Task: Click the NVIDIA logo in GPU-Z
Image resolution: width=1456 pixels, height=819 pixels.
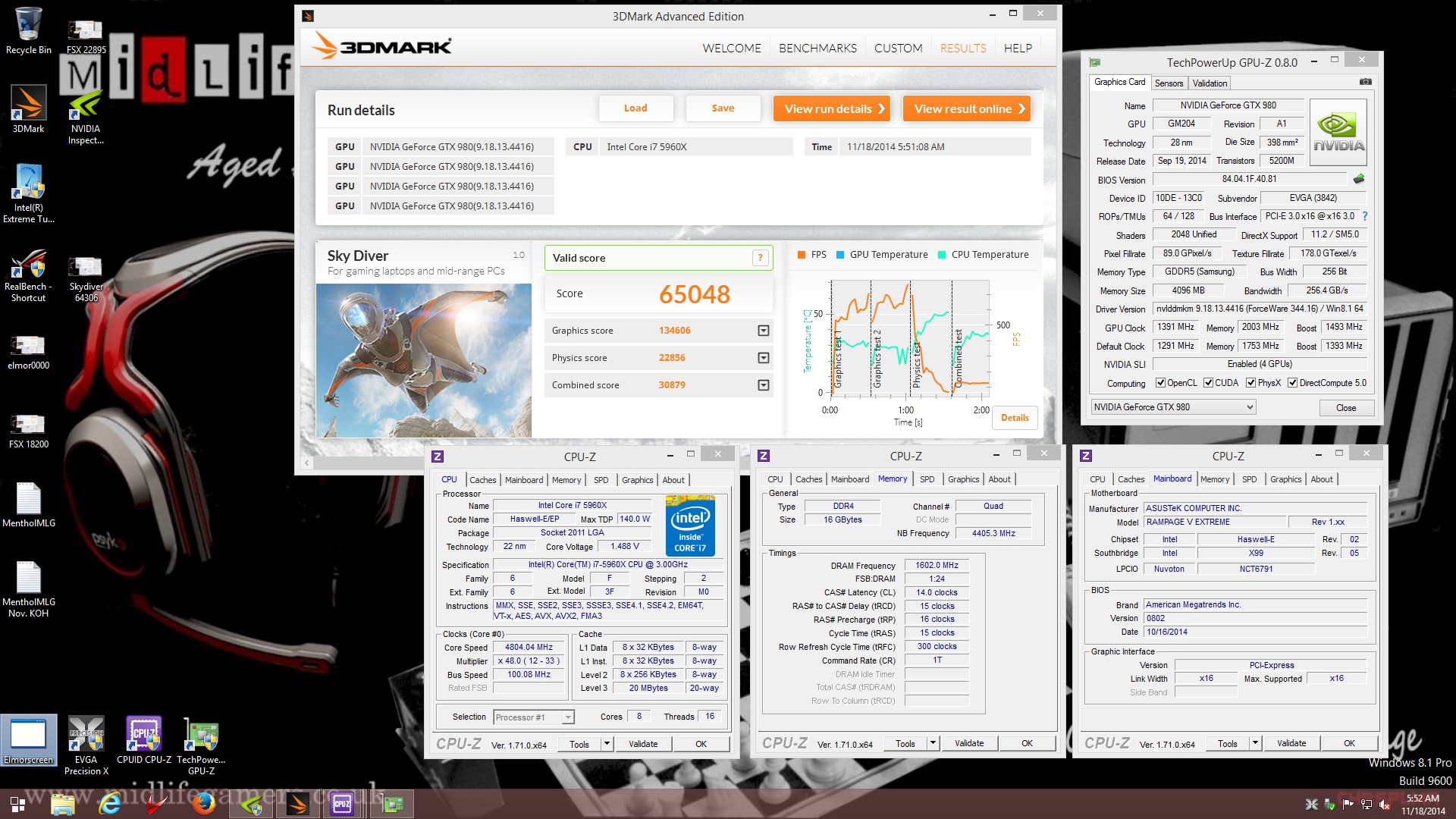Action: [x=1338, y=132]
